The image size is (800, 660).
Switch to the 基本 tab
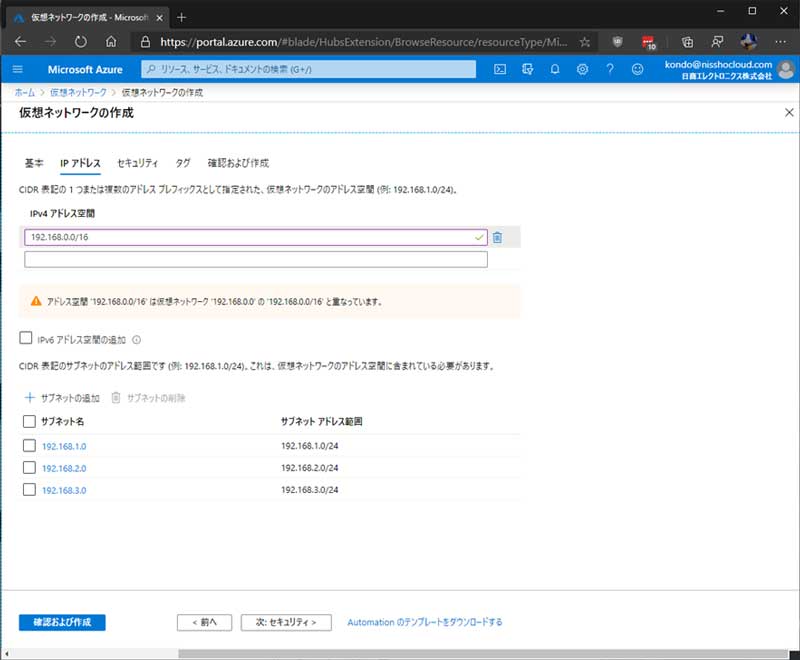[34, 163]
